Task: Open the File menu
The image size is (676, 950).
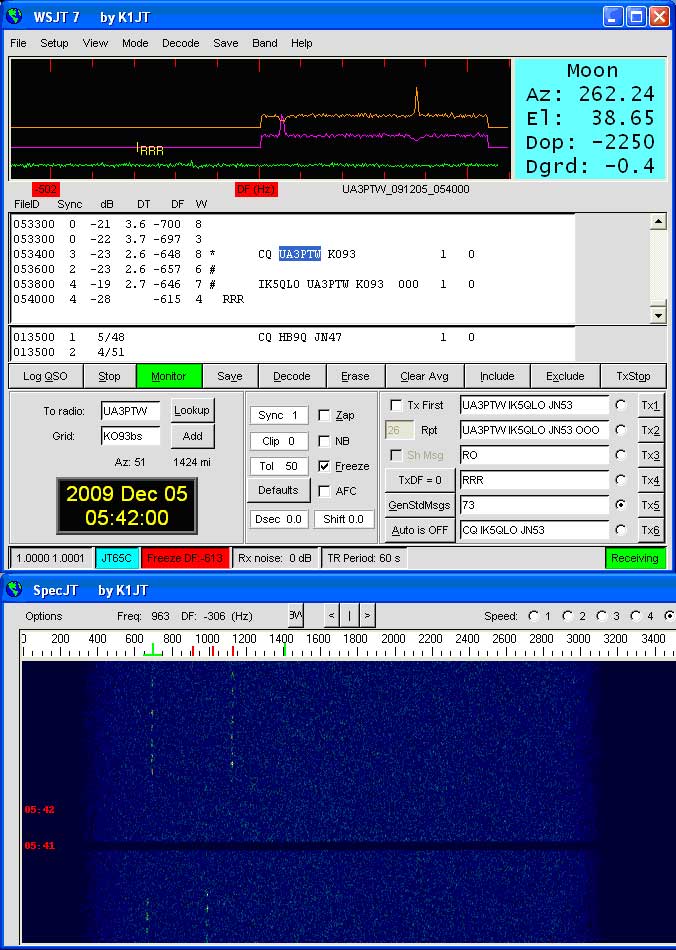Action: coord(18,43)
